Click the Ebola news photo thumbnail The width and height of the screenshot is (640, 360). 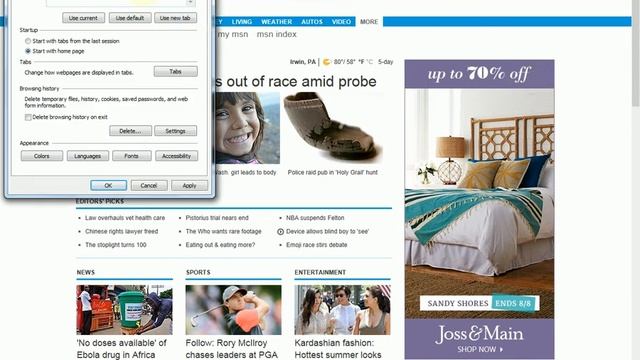point(124,310)
